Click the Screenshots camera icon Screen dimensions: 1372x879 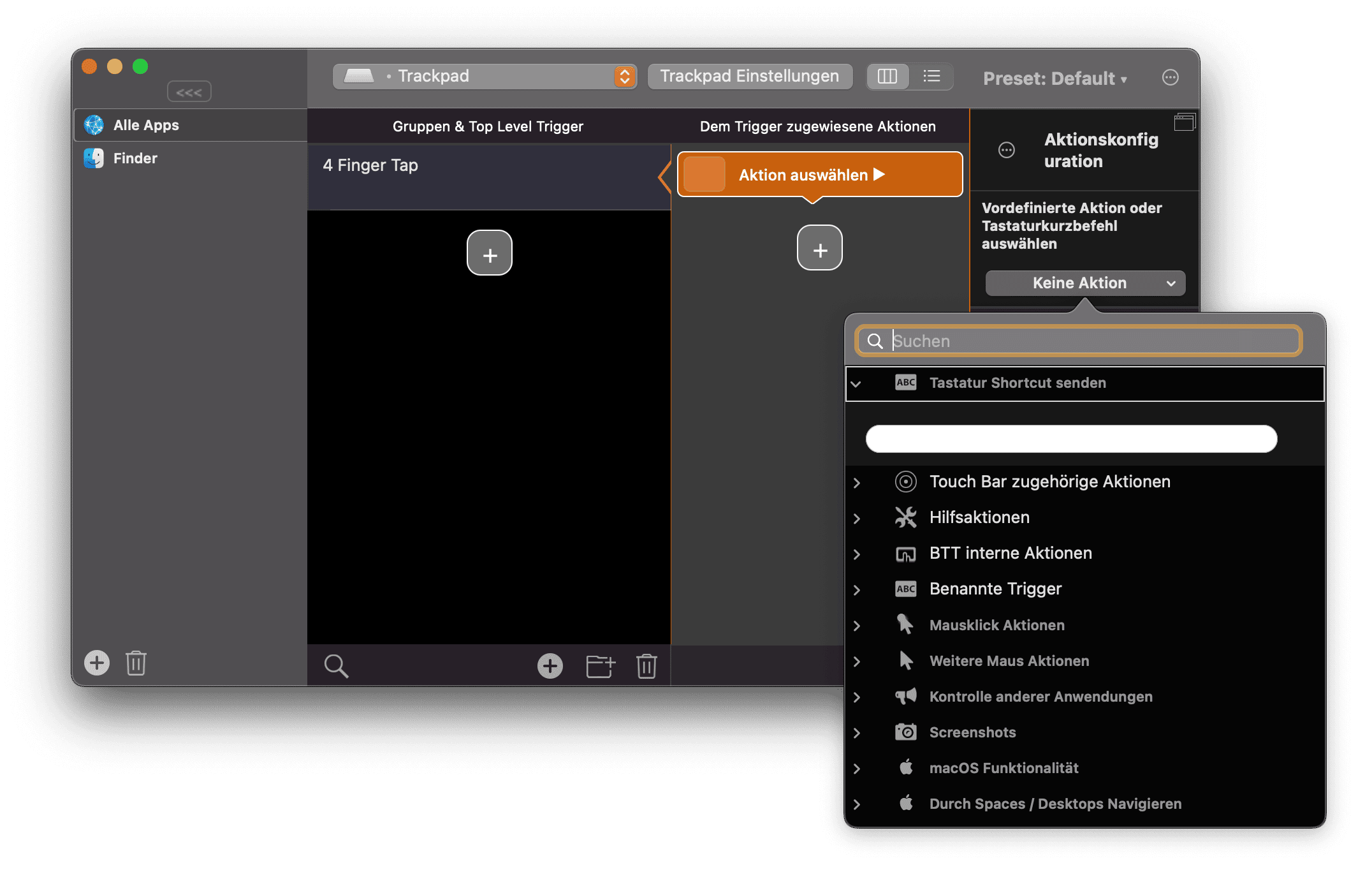click(906, 732)
